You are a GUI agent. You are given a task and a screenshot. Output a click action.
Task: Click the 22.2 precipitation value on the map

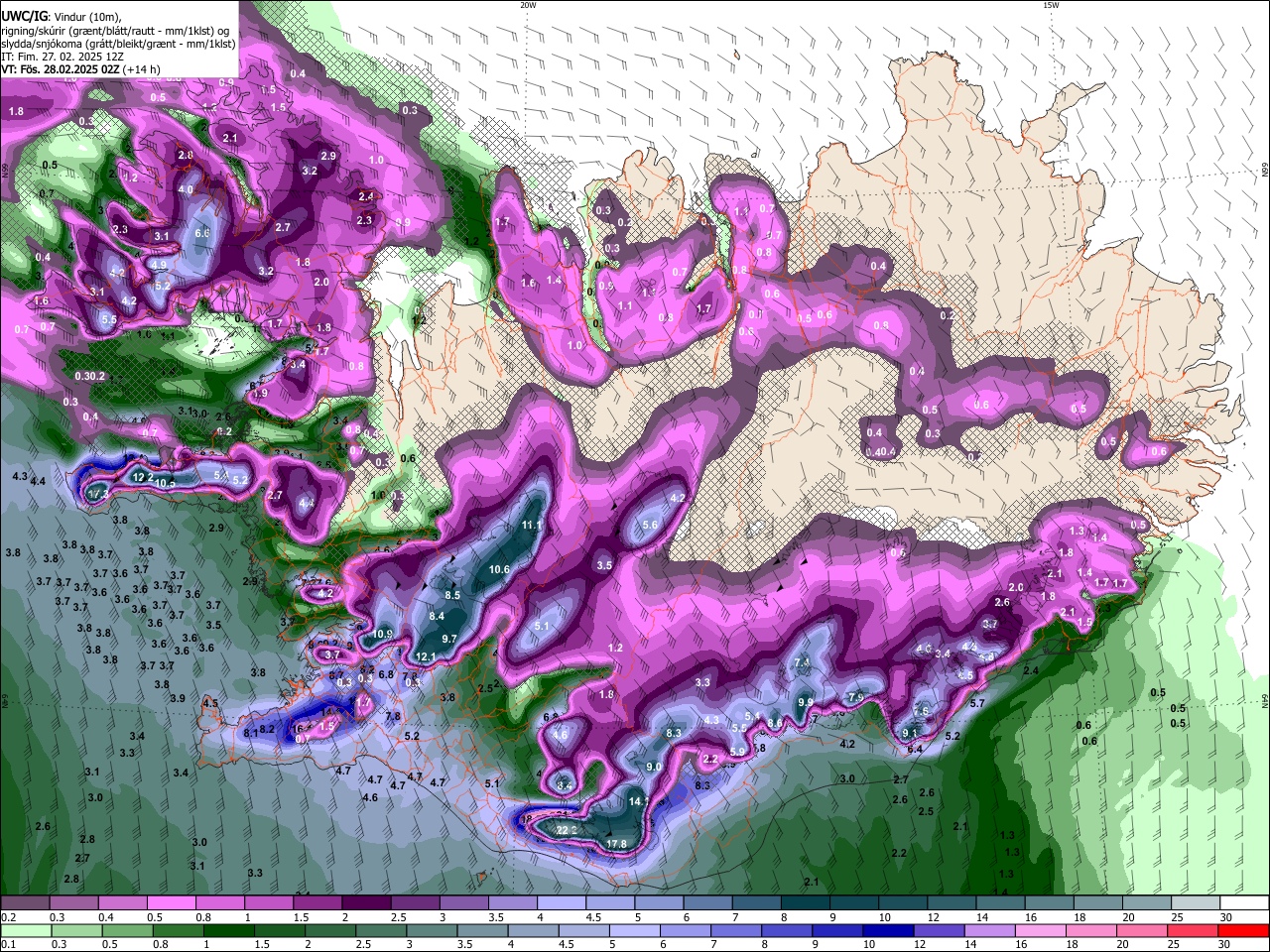coord(567,830)
